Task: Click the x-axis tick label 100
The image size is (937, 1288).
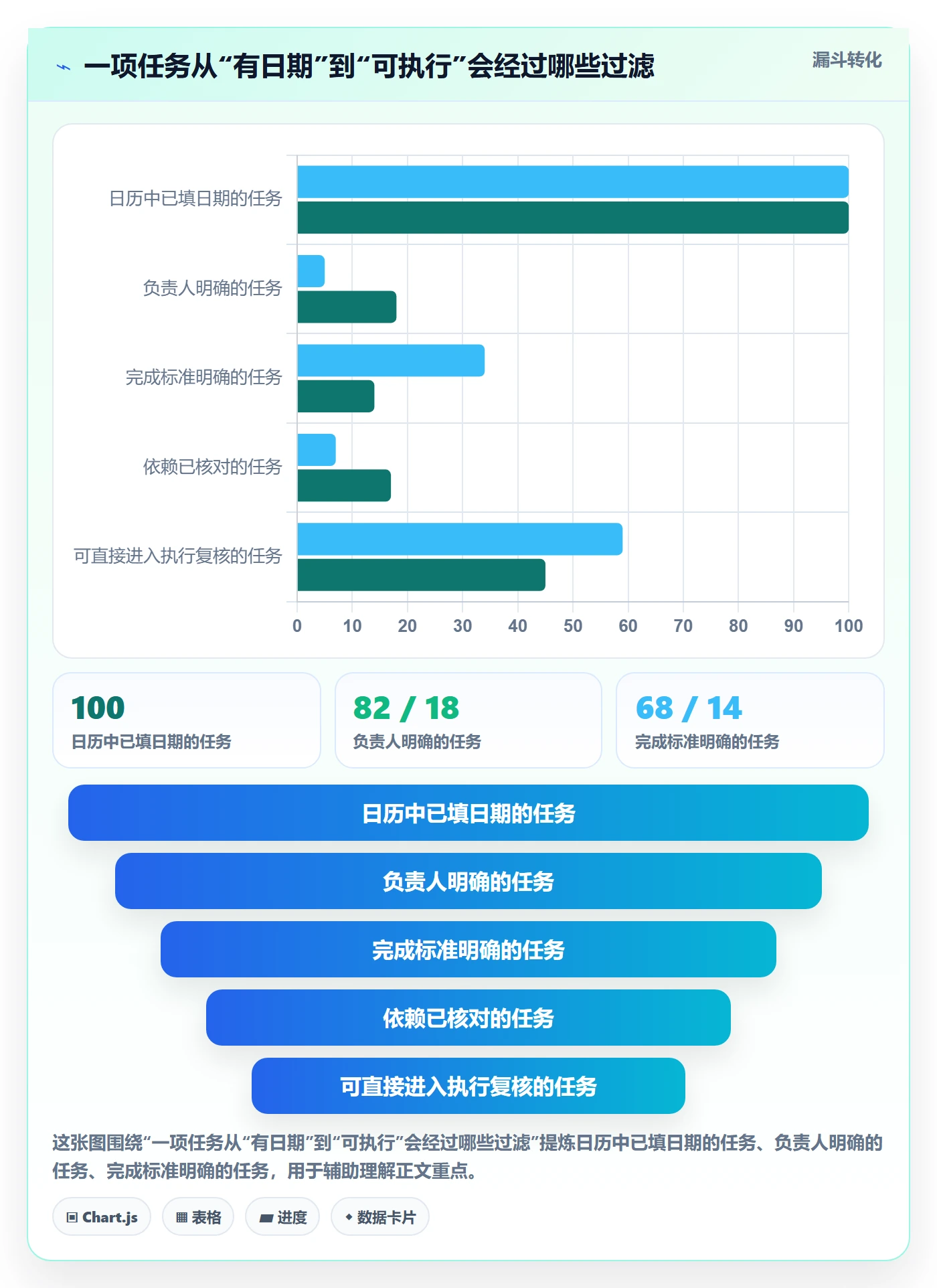Action: (849, 626)
